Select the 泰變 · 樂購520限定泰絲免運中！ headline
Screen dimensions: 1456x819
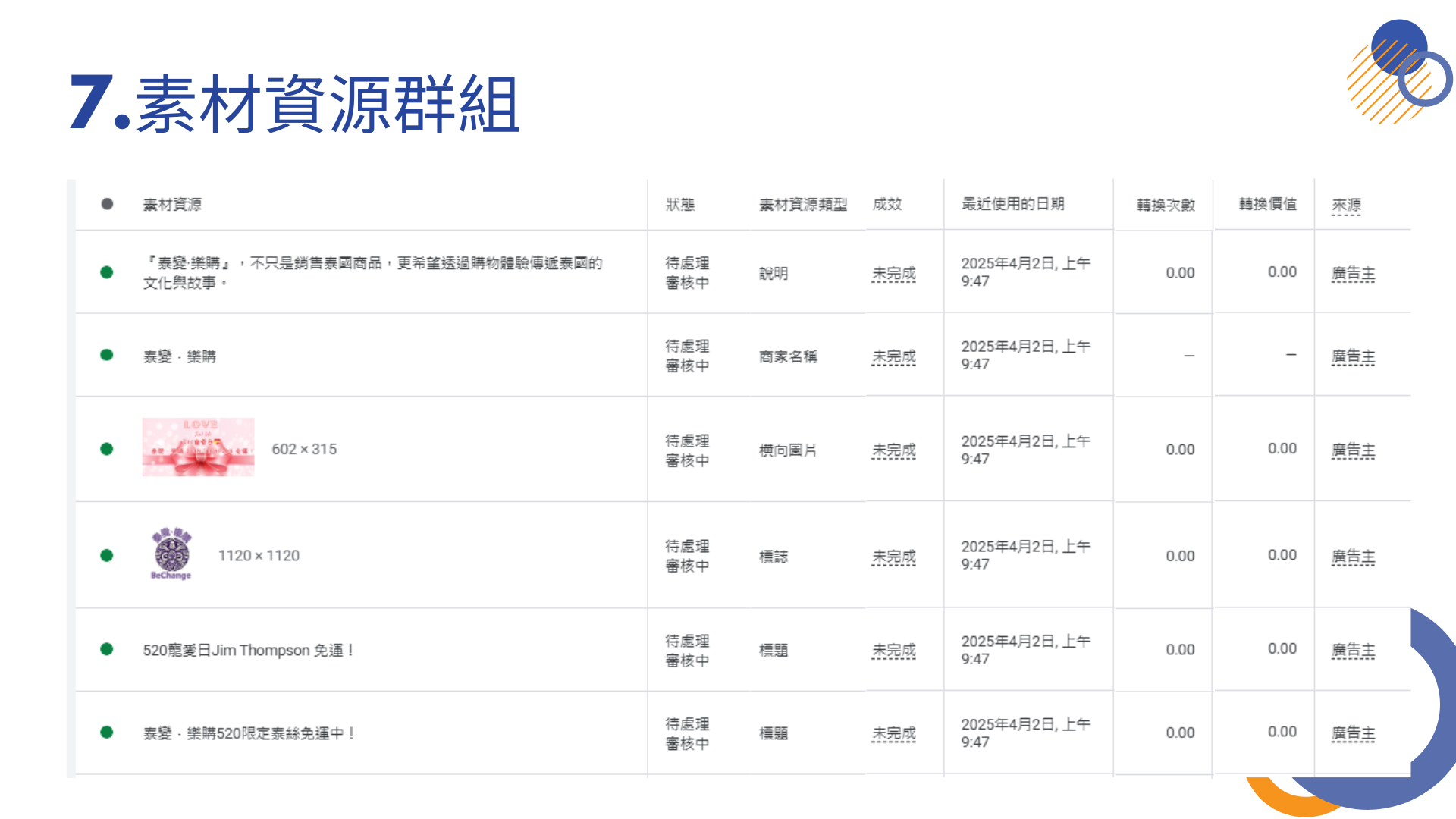coord(249,733)
